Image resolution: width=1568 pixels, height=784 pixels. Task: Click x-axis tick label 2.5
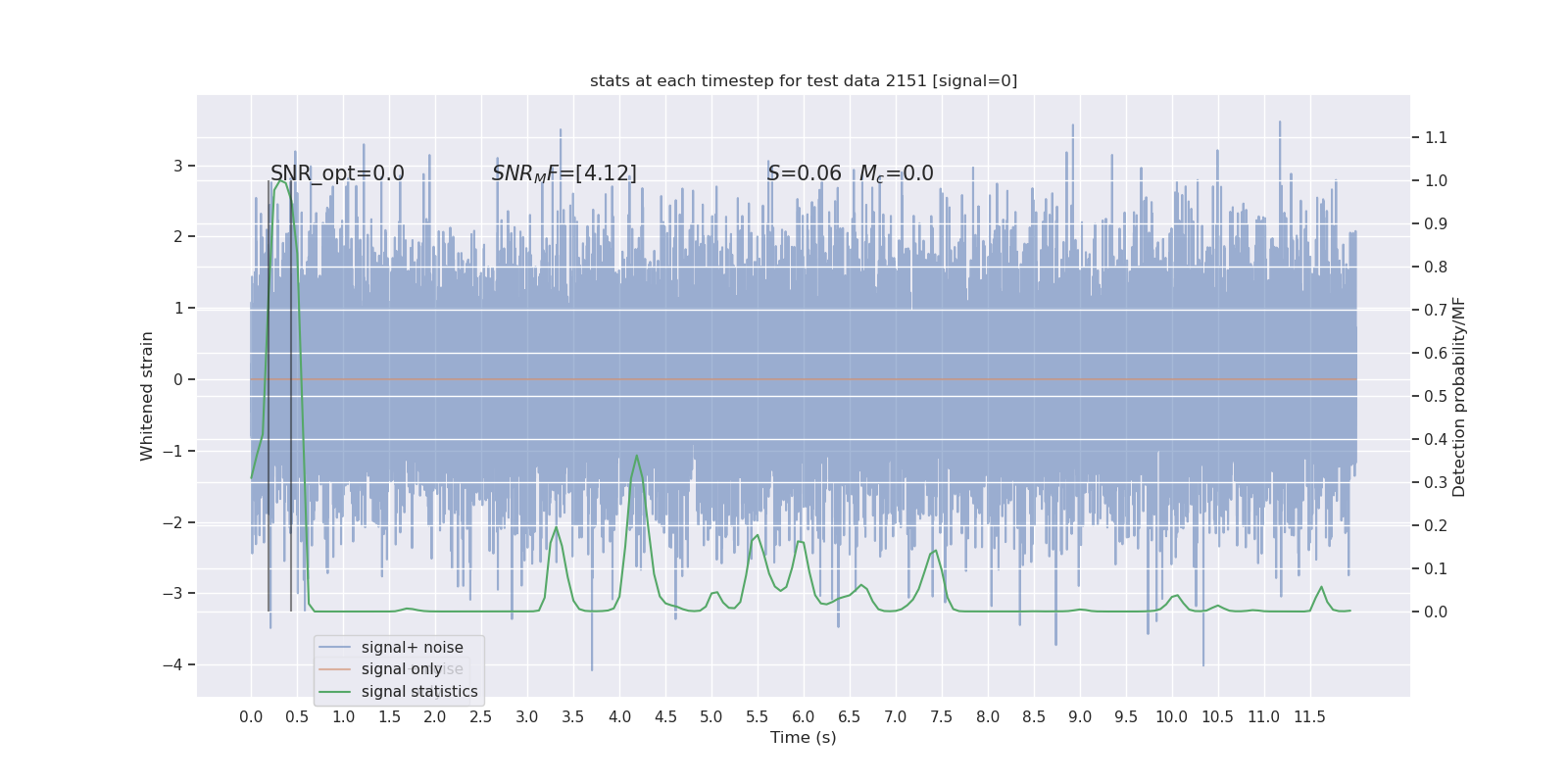(x=481, y=717)
